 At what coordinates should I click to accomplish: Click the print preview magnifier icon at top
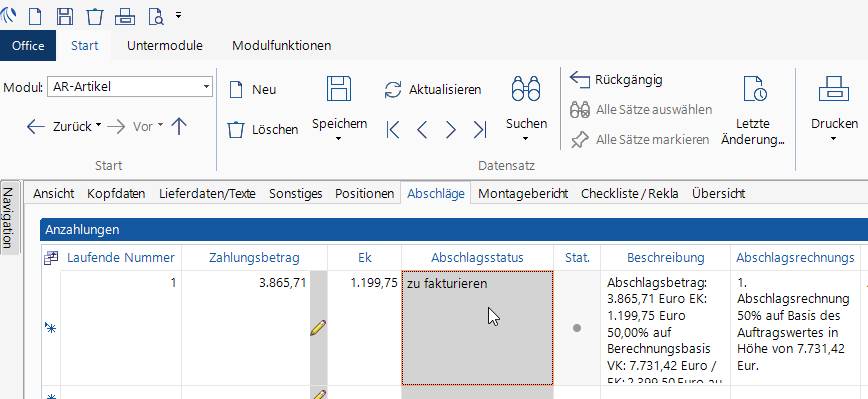pos(156,17)
